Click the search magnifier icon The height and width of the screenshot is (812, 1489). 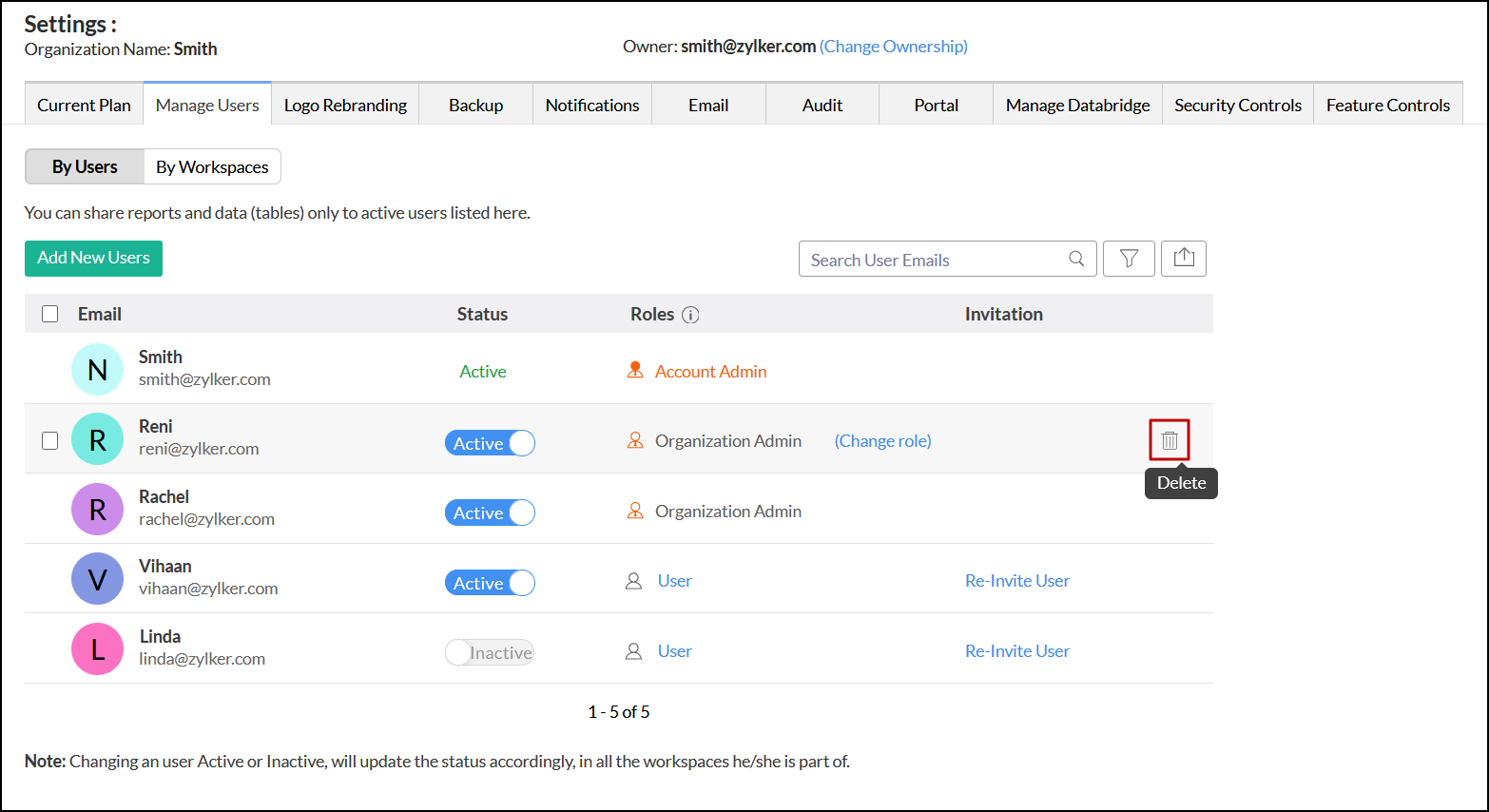tap(1076, 259)
